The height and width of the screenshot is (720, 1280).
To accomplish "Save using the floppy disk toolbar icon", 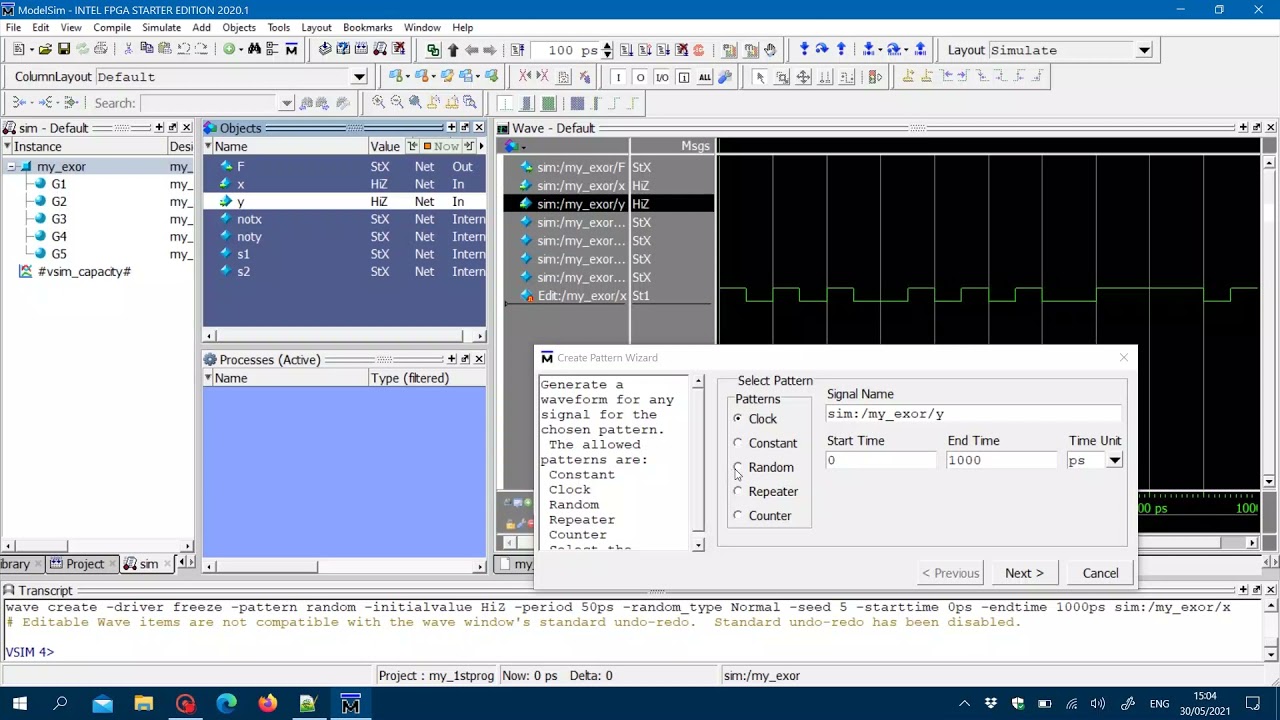I will (64, 50).
